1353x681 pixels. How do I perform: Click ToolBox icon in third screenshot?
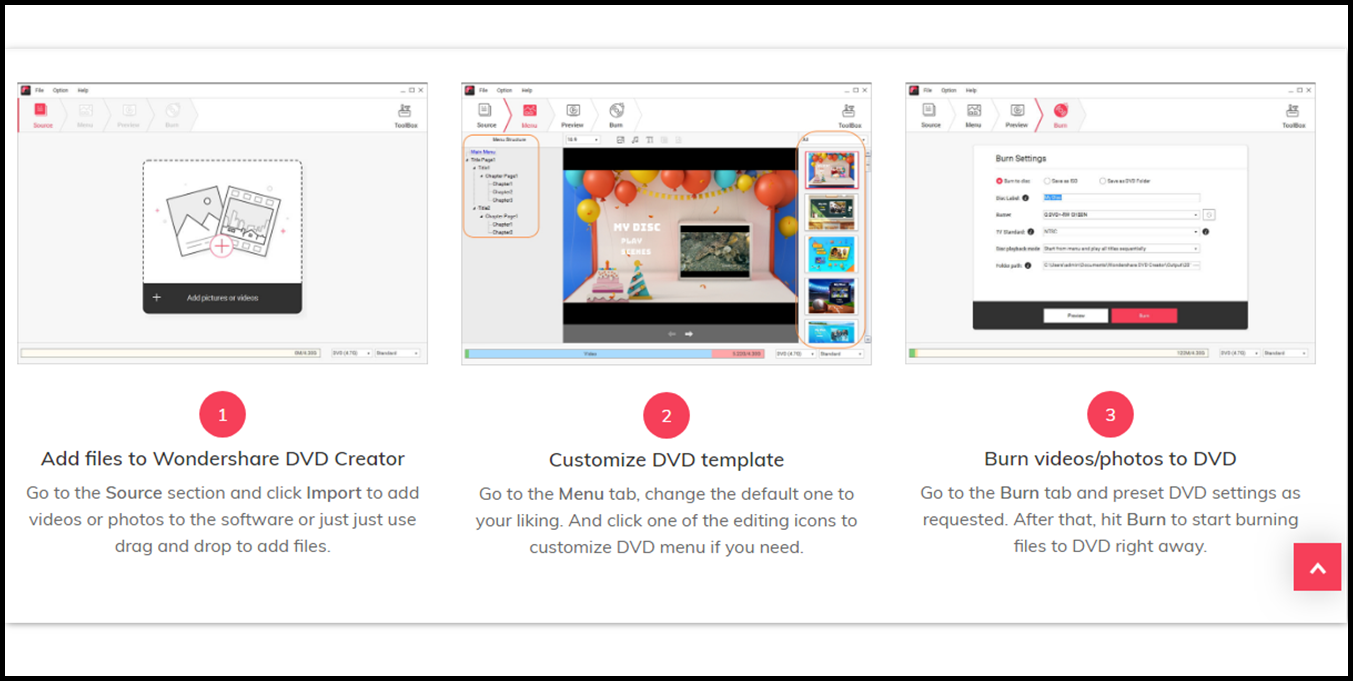point(1293,110)
